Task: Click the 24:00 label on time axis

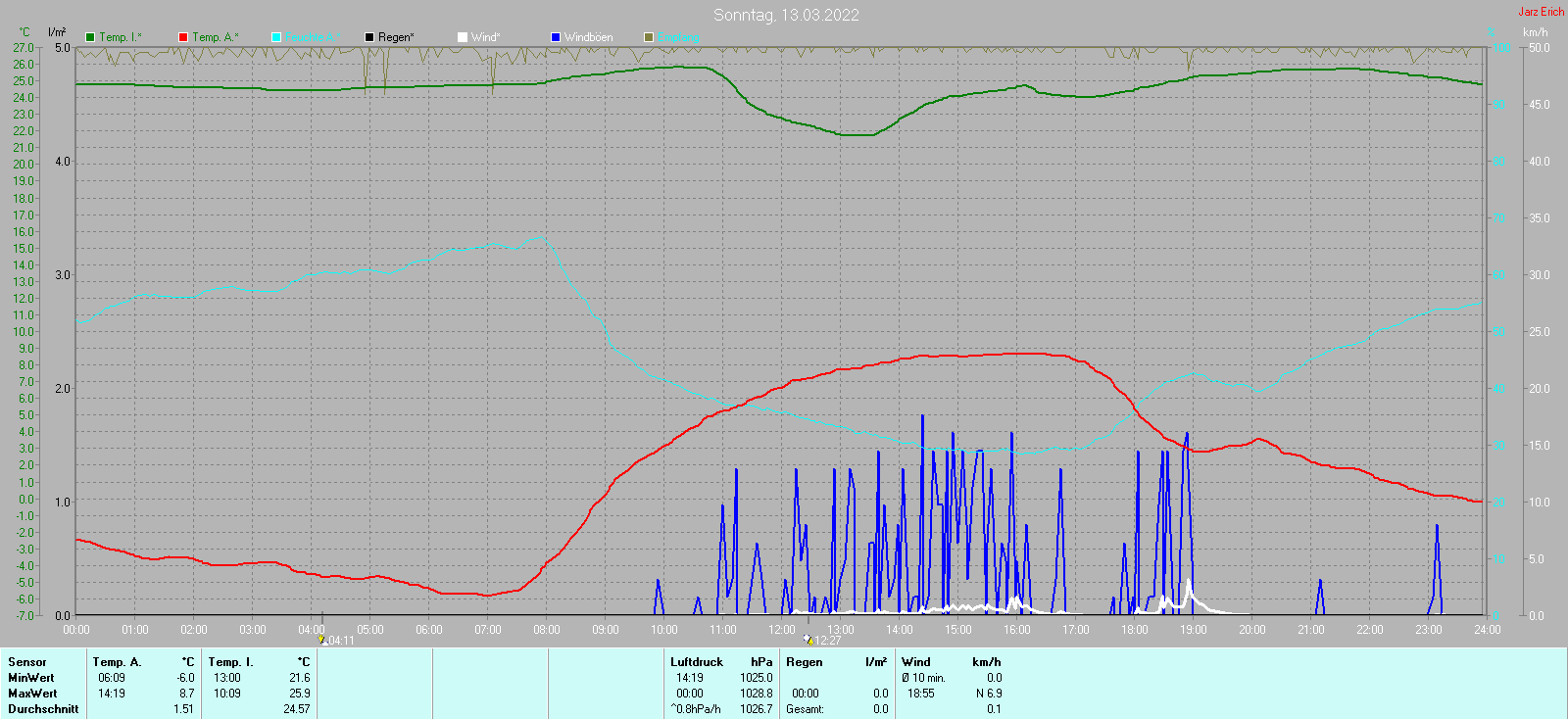Action: click(x=1488, y=630)
